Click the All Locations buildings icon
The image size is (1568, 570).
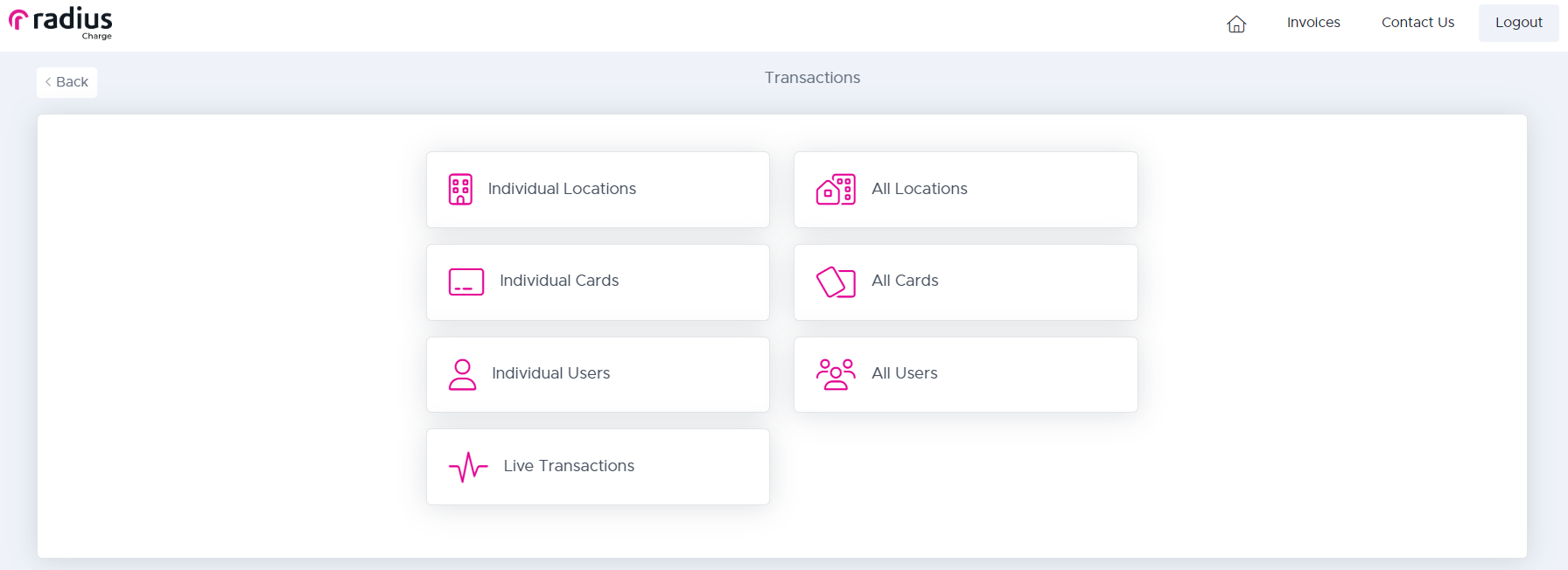click(836, 189)
